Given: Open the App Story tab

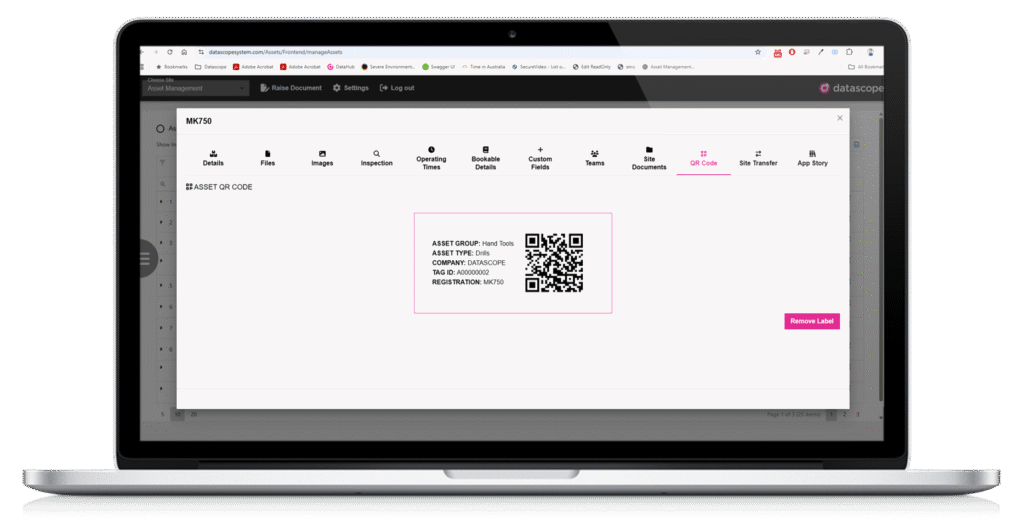Looking at the screenshot, I should click(812, 158).
